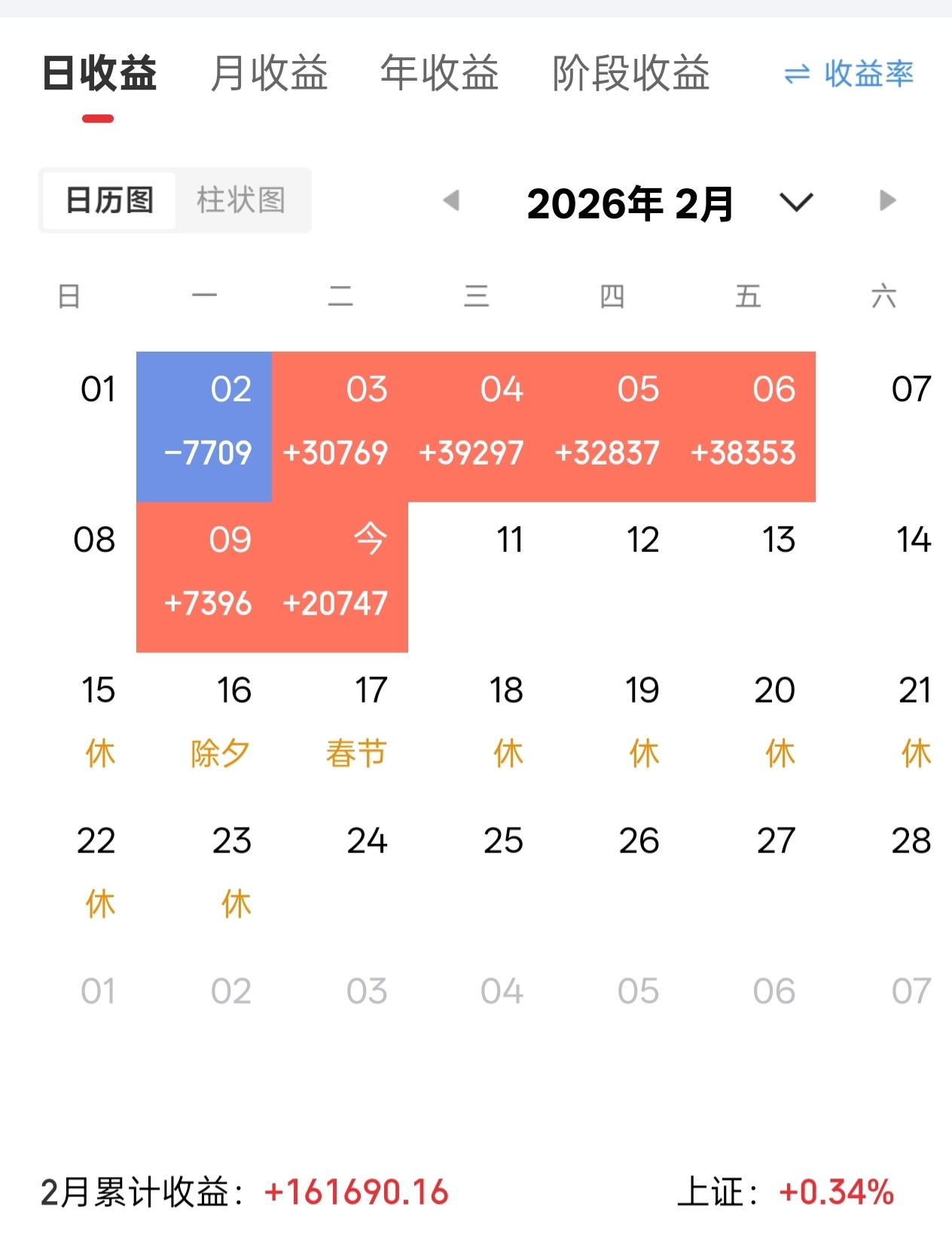
Task: Select the 阶段收益 tab
Action: (x=631, y=74)
